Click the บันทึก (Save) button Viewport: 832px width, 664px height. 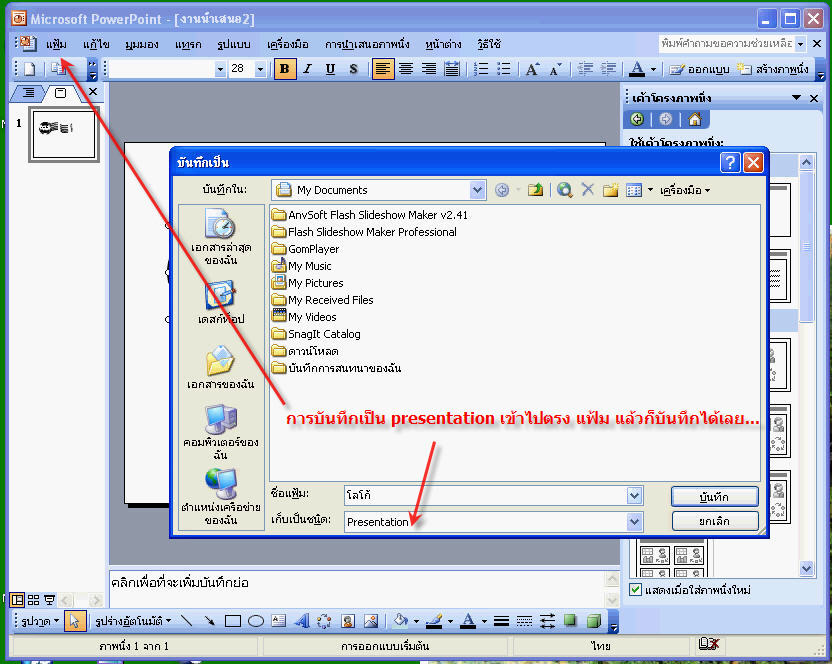tap(714, 497)
